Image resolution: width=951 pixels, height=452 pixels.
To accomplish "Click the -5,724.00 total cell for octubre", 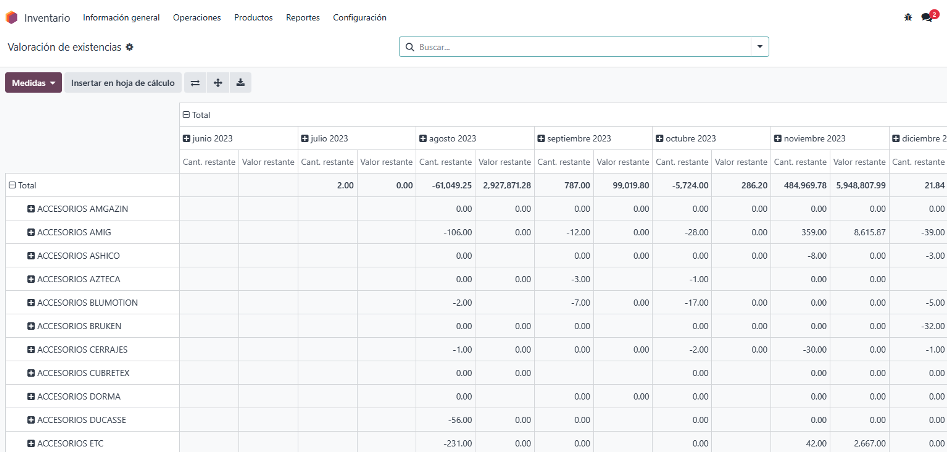I will tap(683, 185).
